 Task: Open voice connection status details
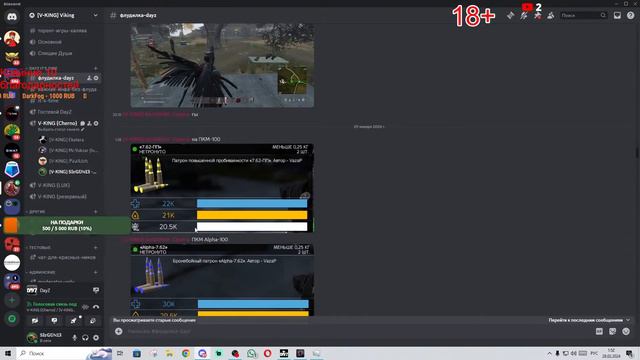(x=52, y=304)
